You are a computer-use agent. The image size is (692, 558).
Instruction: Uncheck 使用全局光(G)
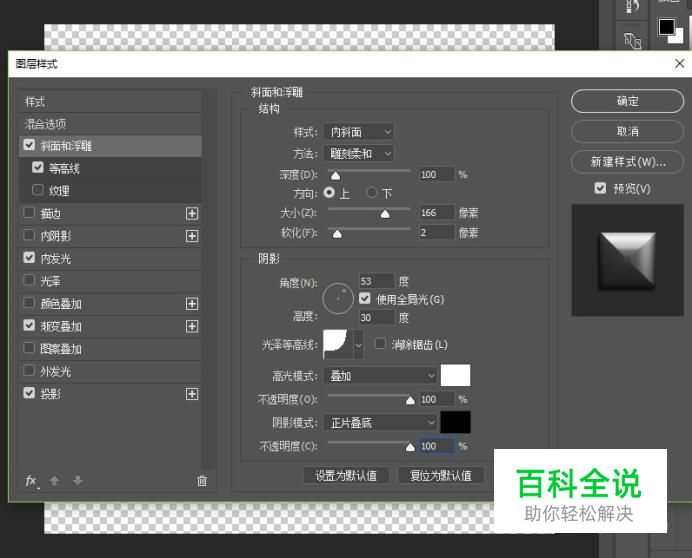[x=365, y=299]
